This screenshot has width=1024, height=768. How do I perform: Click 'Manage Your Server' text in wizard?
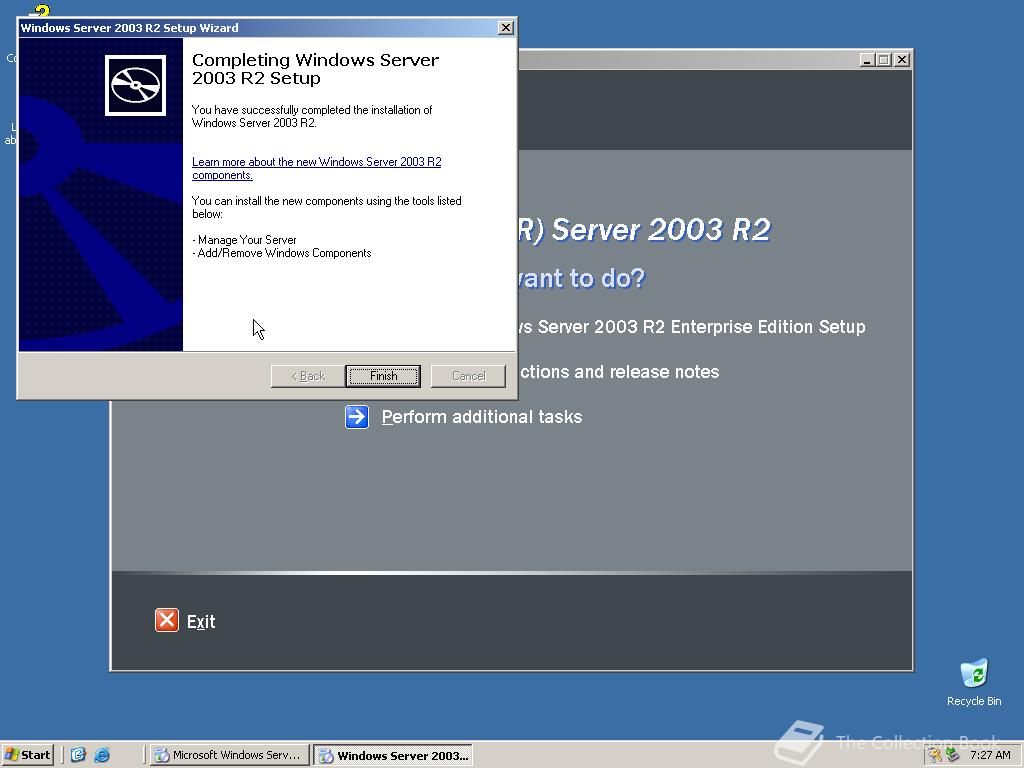pyautogui.click(x=247, y=240)
